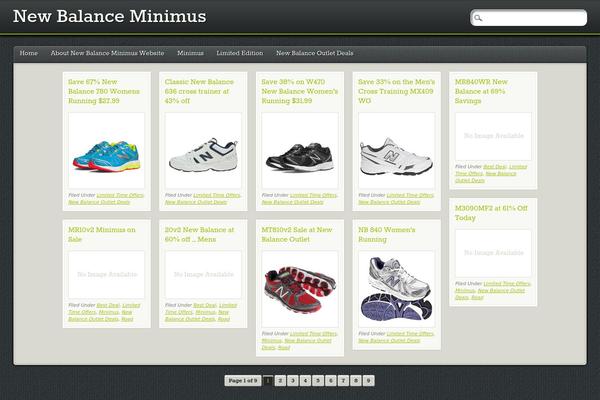Open the Limited Edition menu item
Screen dimensions: 600x400
click(240, 53)
